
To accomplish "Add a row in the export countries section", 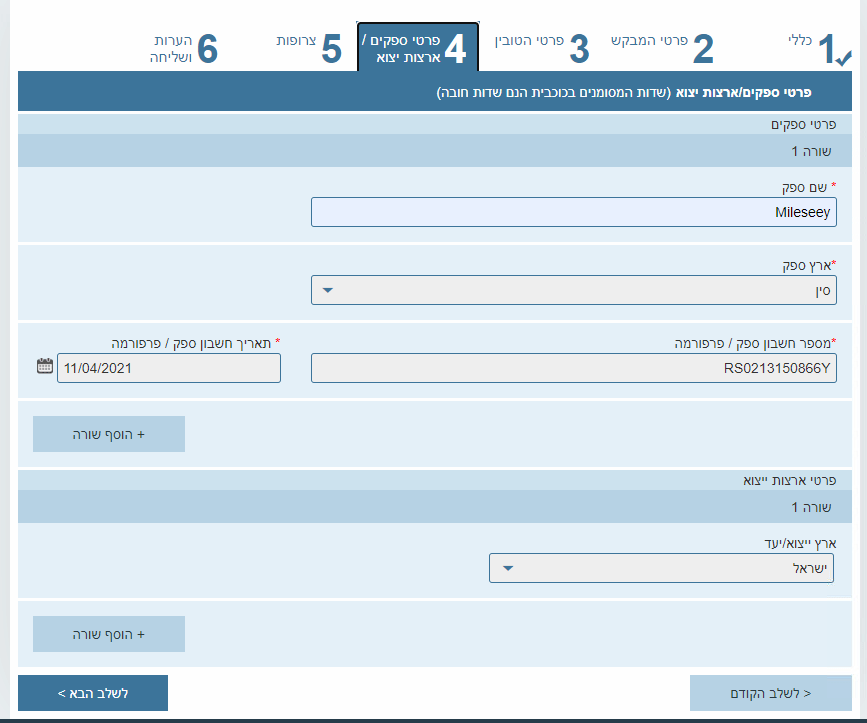I will point(109,634).
